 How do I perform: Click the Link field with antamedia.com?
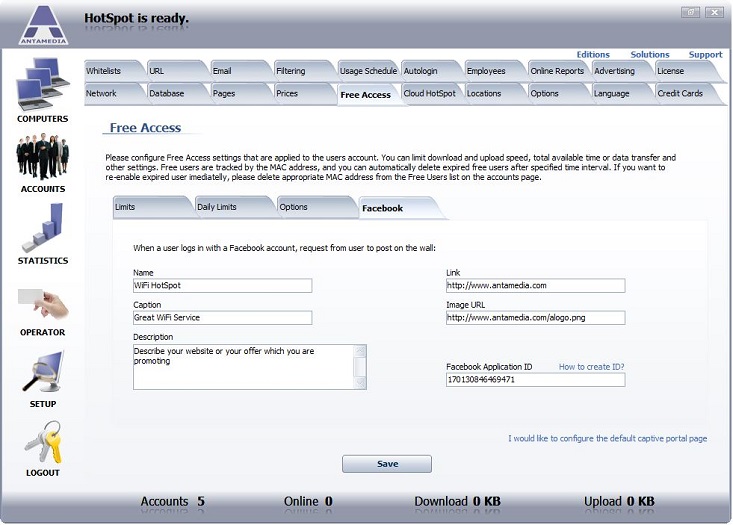click(x=536, y=286)
